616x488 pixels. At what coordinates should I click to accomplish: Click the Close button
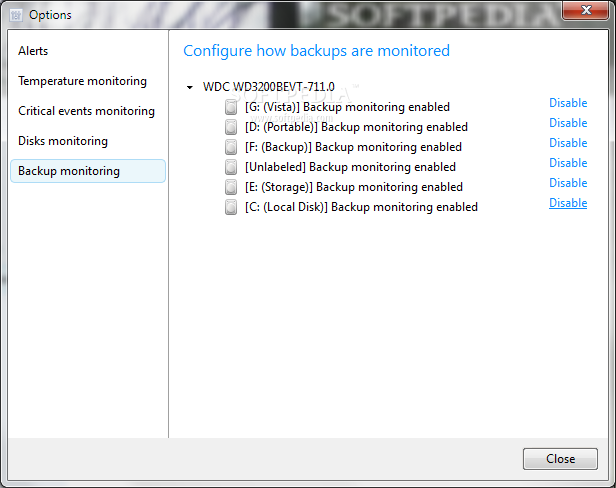[560, 459]
